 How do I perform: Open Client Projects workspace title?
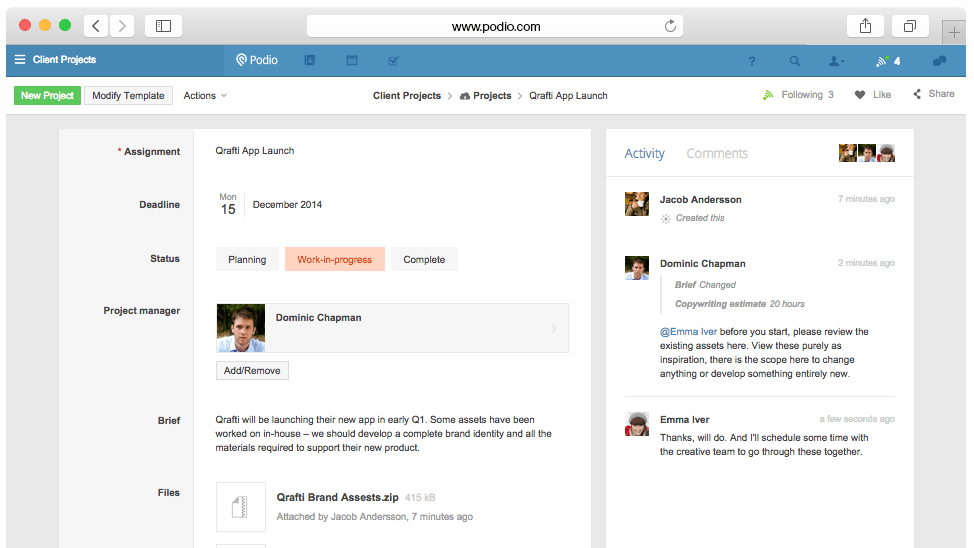[x=64, y=60]
